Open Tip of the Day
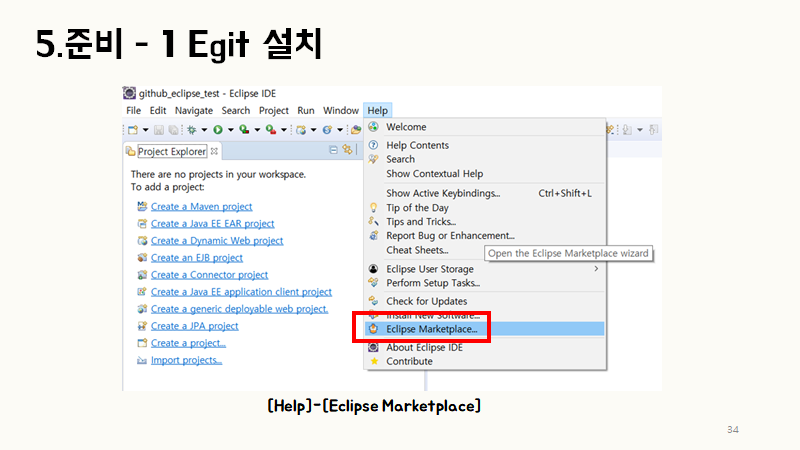The height and width of the screenshot is (450, 800). [485, 208]
